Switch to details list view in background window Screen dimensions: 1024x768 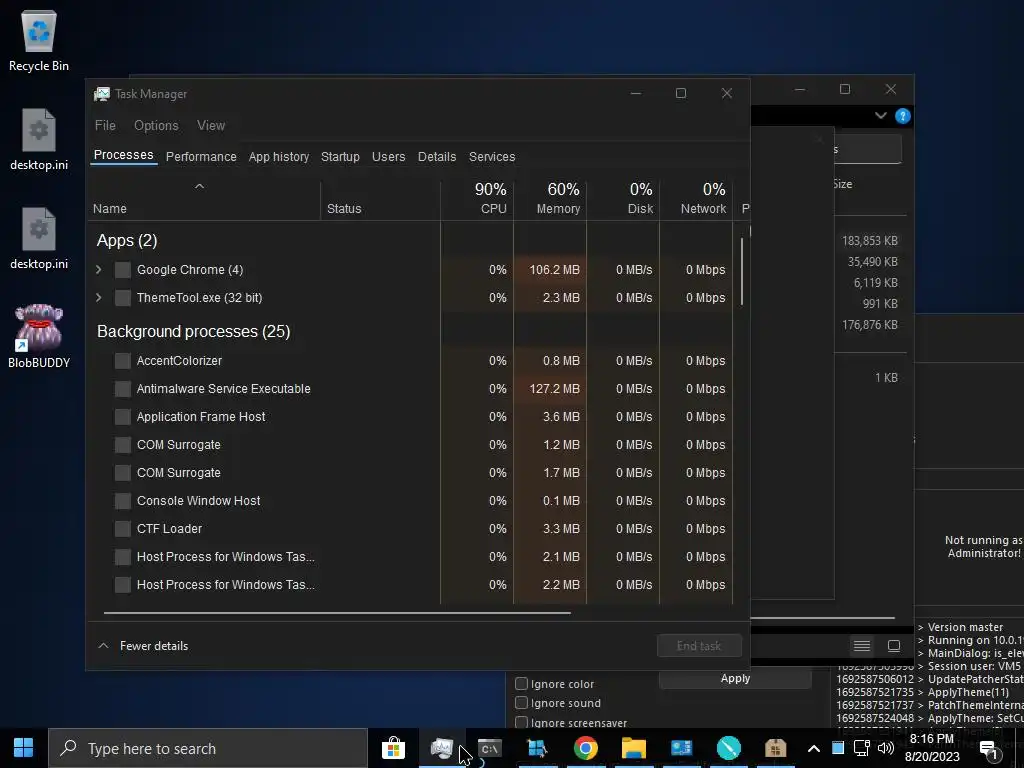pos(861,646)
